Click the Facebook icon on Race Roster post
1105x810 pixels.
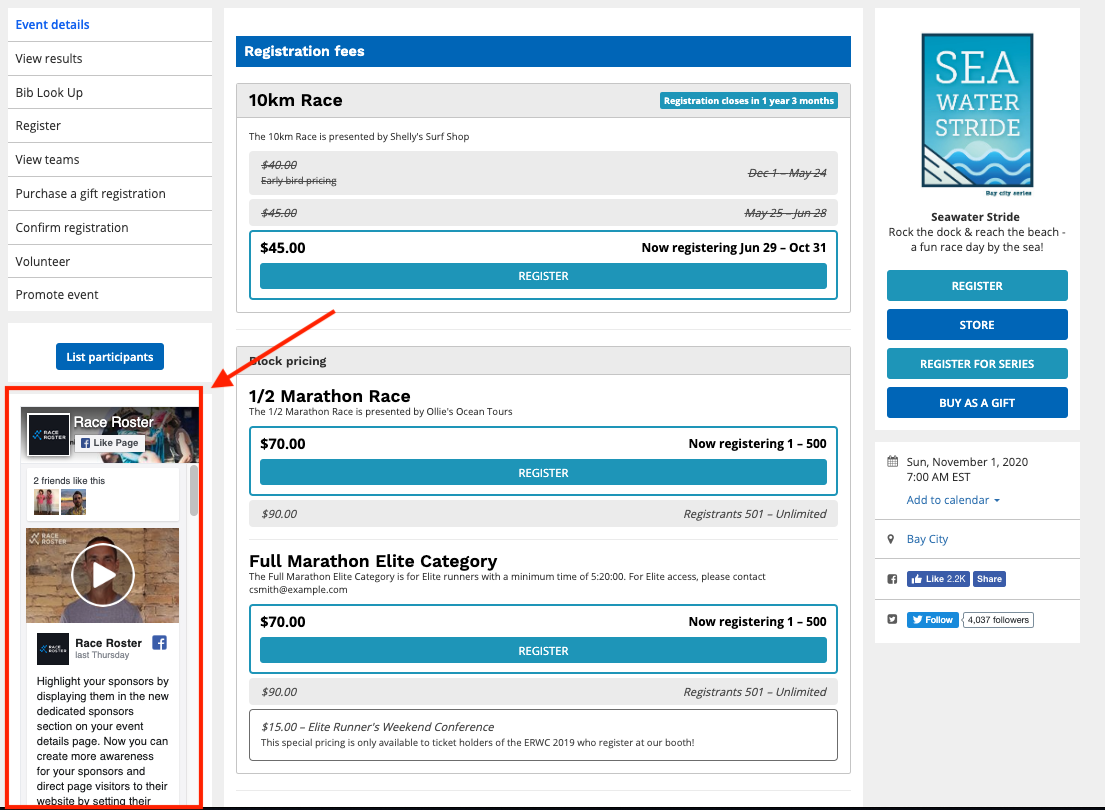159,643
